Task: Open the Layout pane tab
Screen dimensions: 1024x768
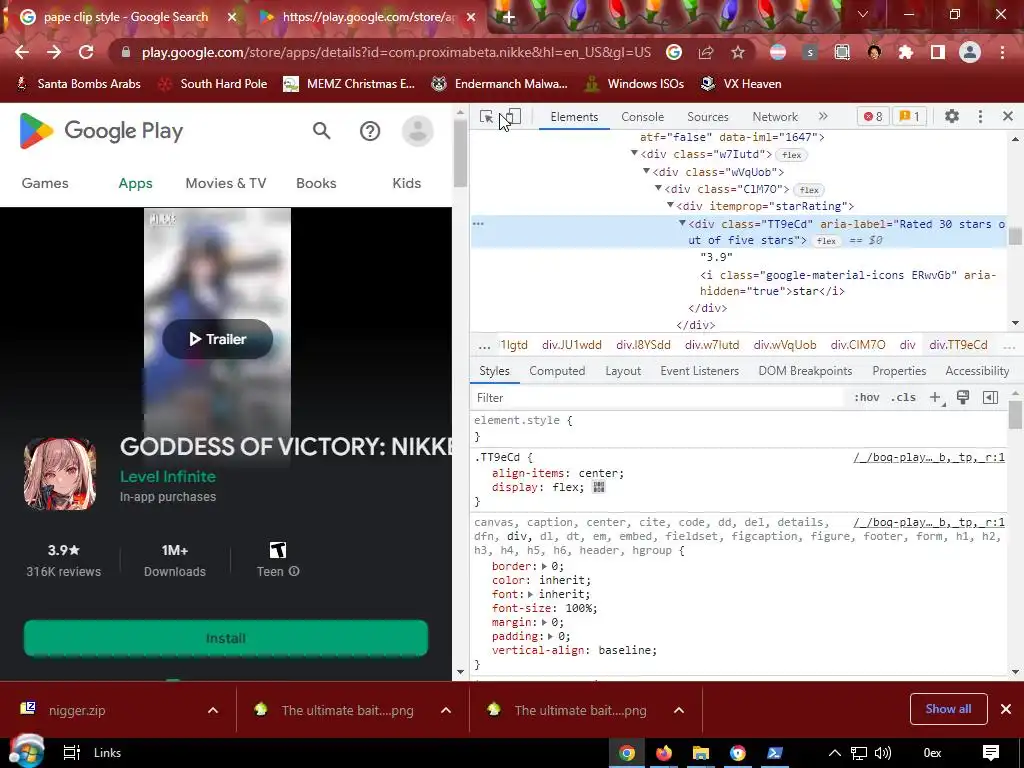Action: pyautogui.click(x=622, y=371)
